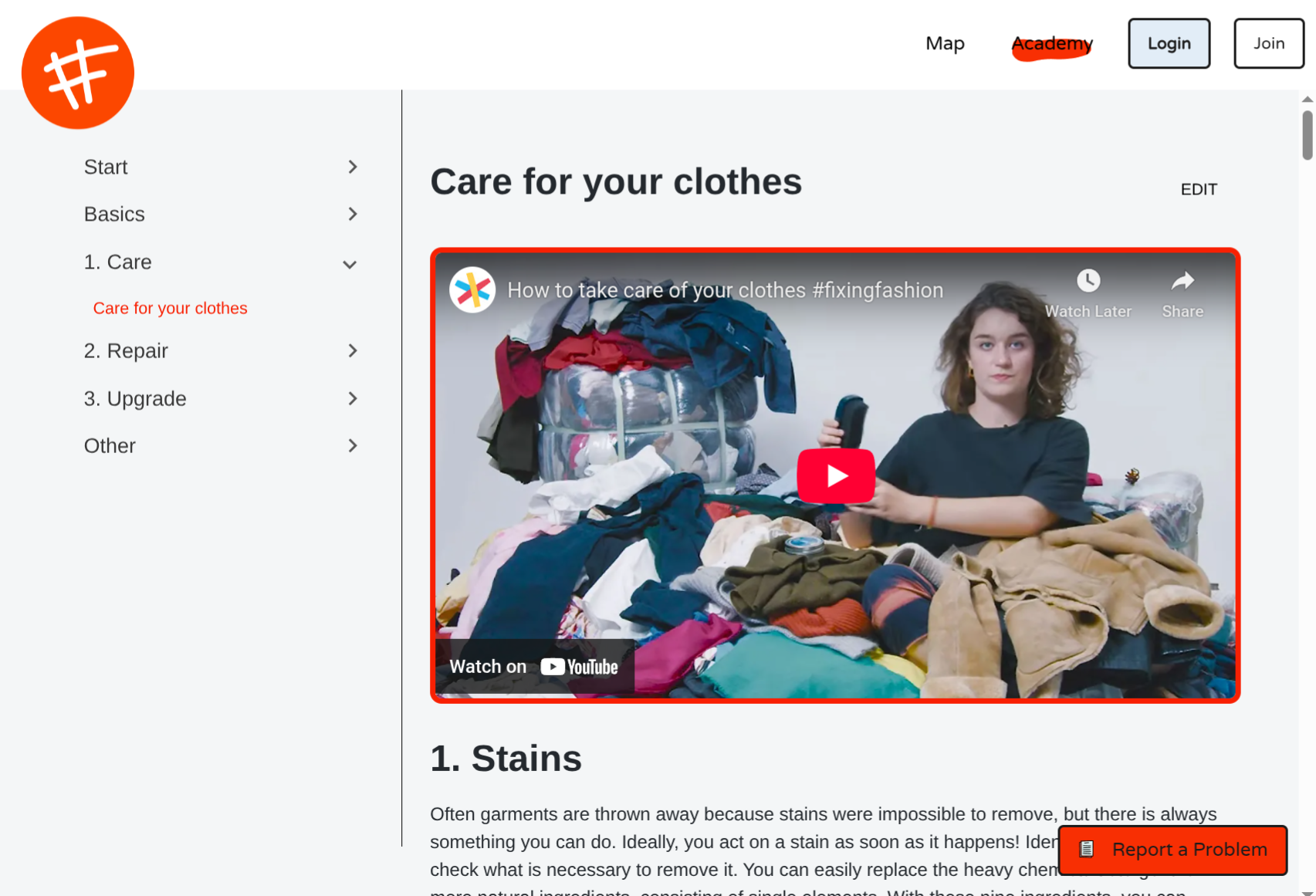Play the YouTube video
Viewport: 1316px width, 896px height.
click(836, 475)
